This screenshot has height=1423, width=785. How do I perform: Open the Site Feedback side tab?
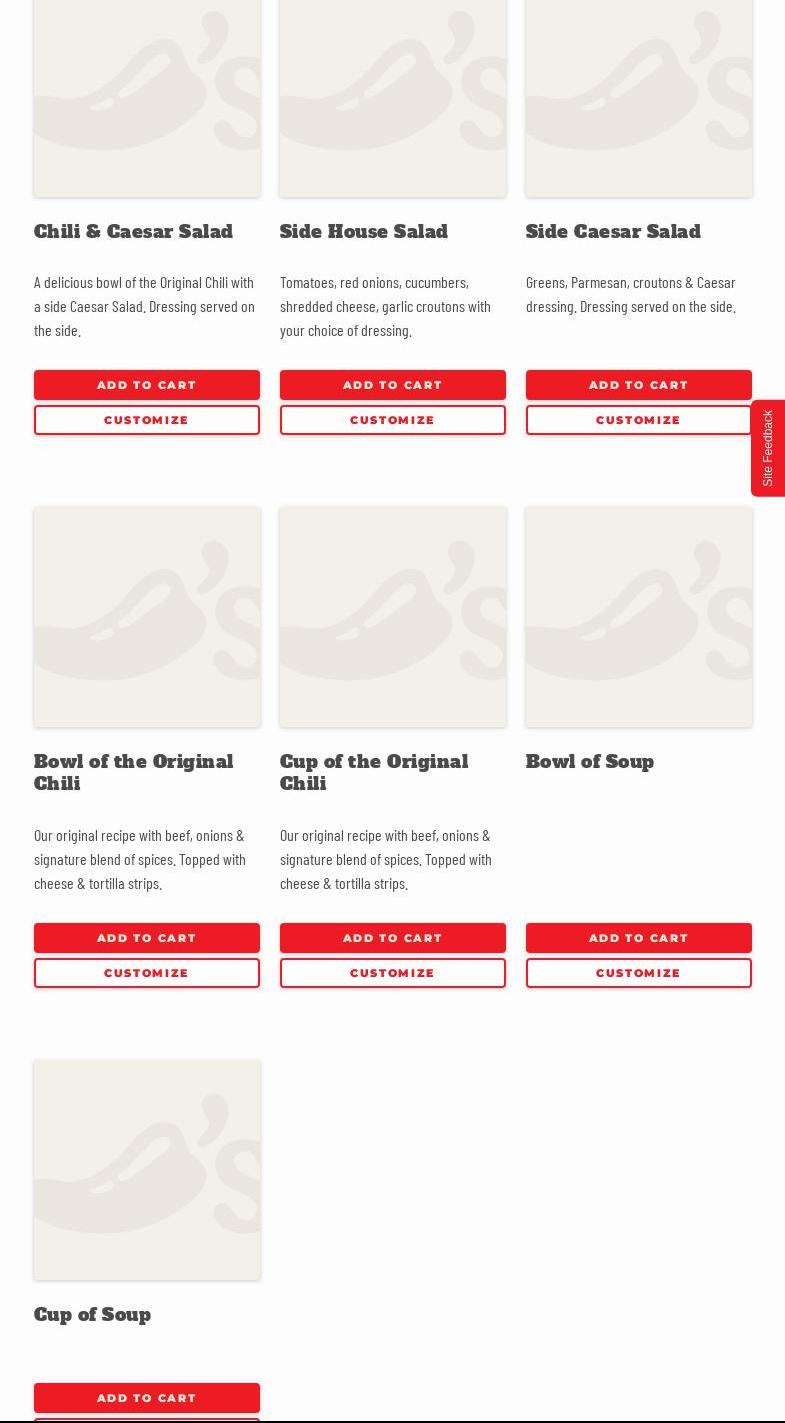pos(768,448)
